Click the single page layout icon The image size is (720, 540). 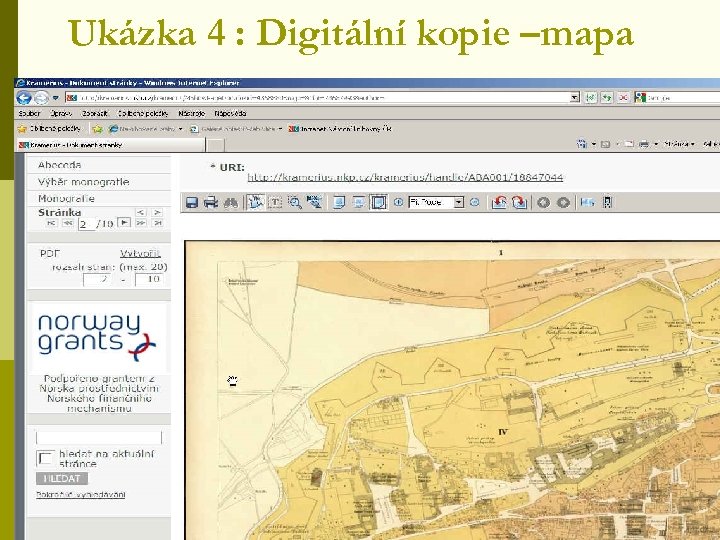point(339,202)
